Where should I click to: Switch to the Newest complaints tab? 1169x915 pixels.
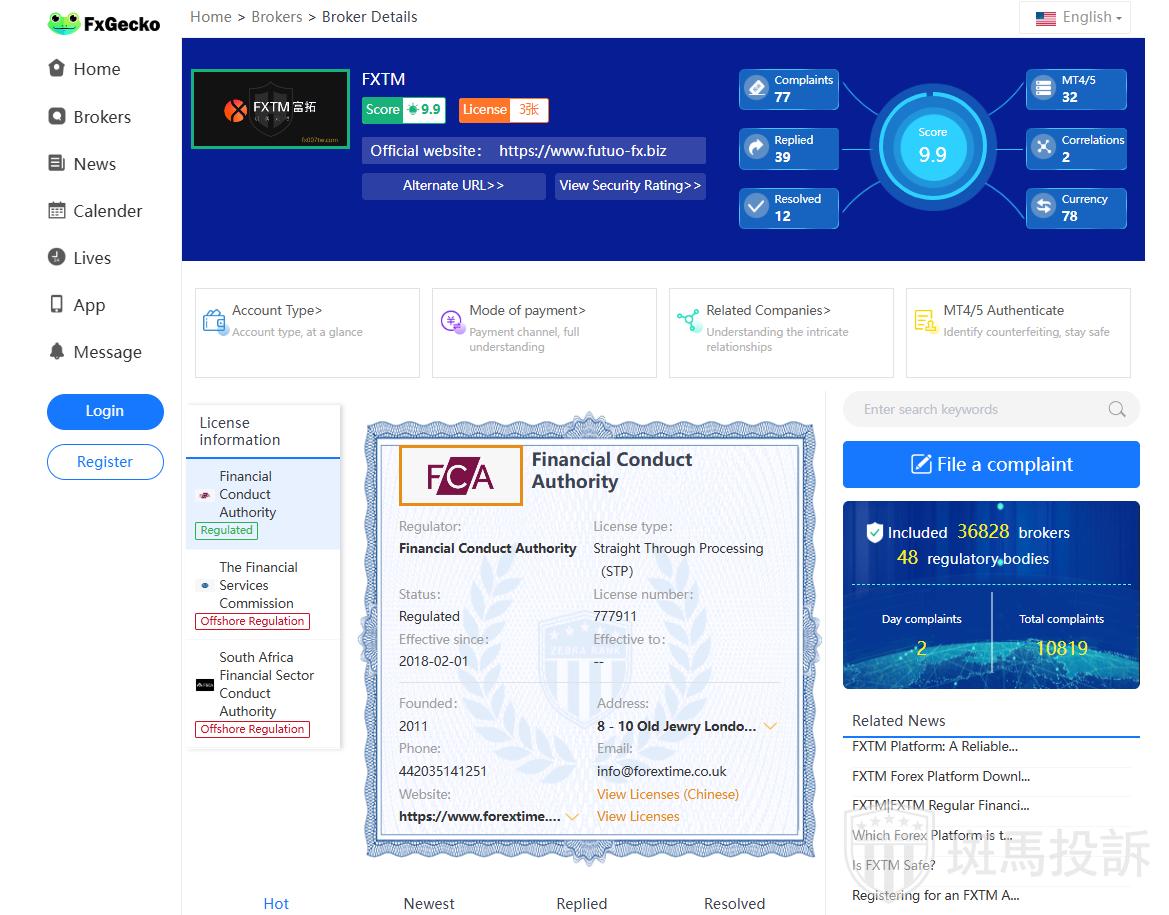(429, 903)
